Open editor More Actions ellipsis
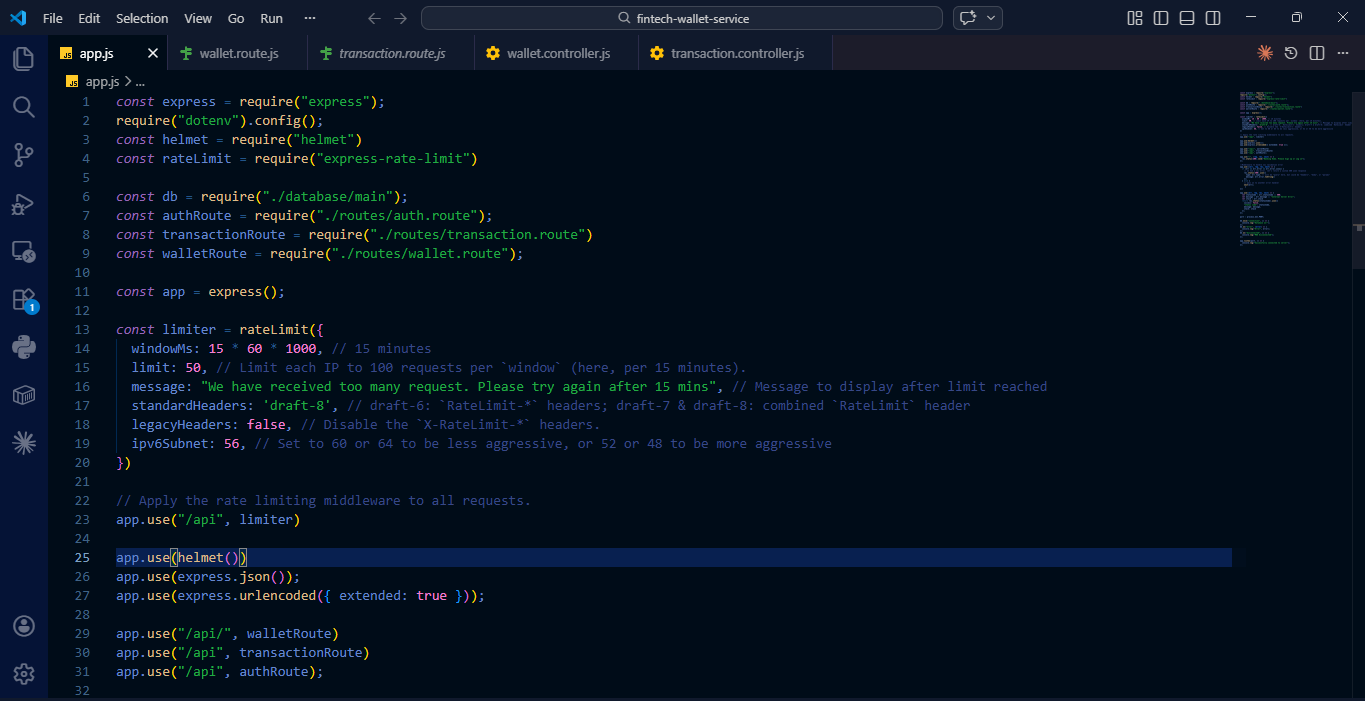The width and height of the screenshot is (1365, 701). [1343, 53]
